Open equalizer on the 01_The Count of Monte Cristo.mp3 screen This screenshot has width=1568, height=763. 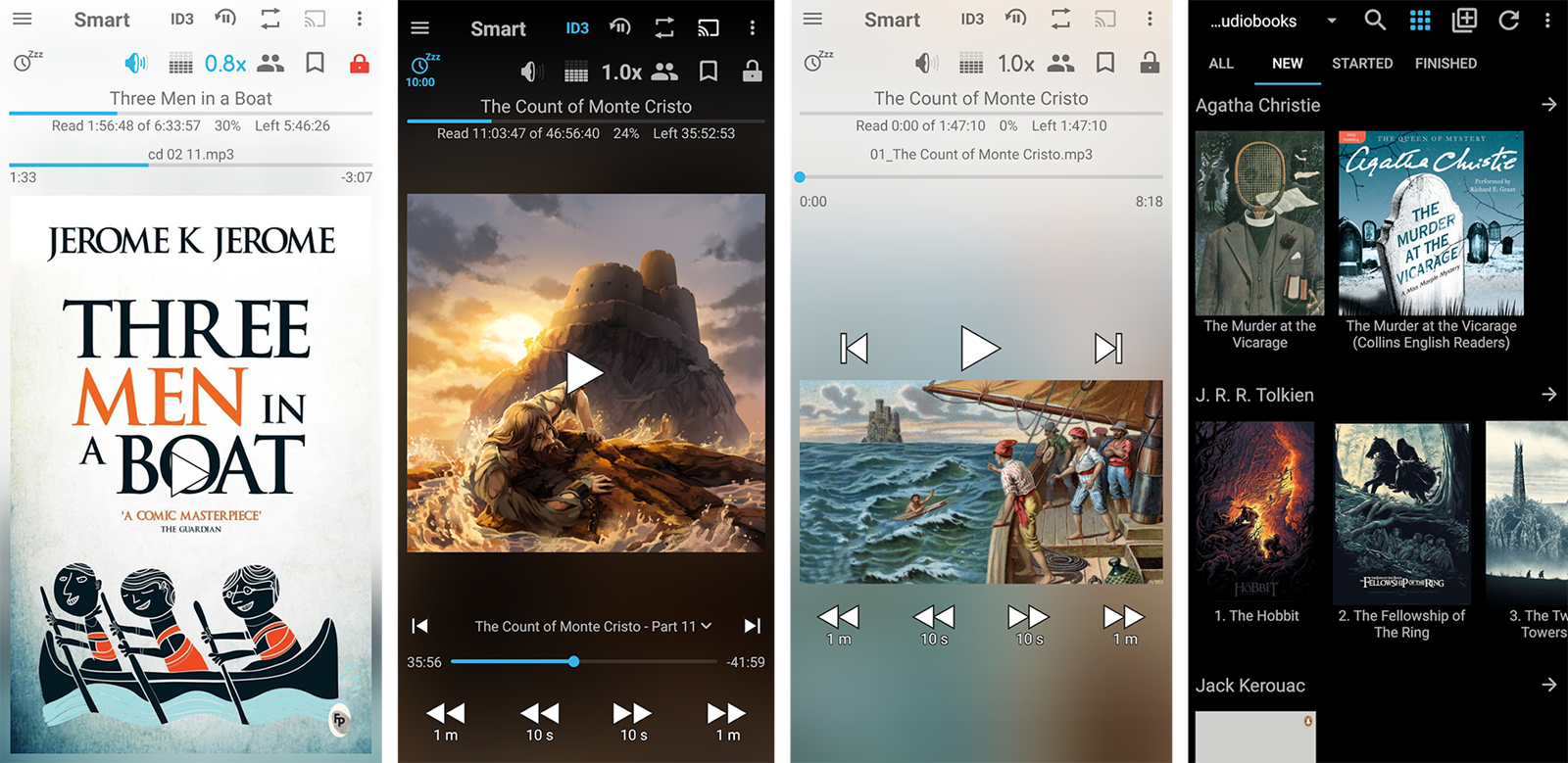(971, 65)
